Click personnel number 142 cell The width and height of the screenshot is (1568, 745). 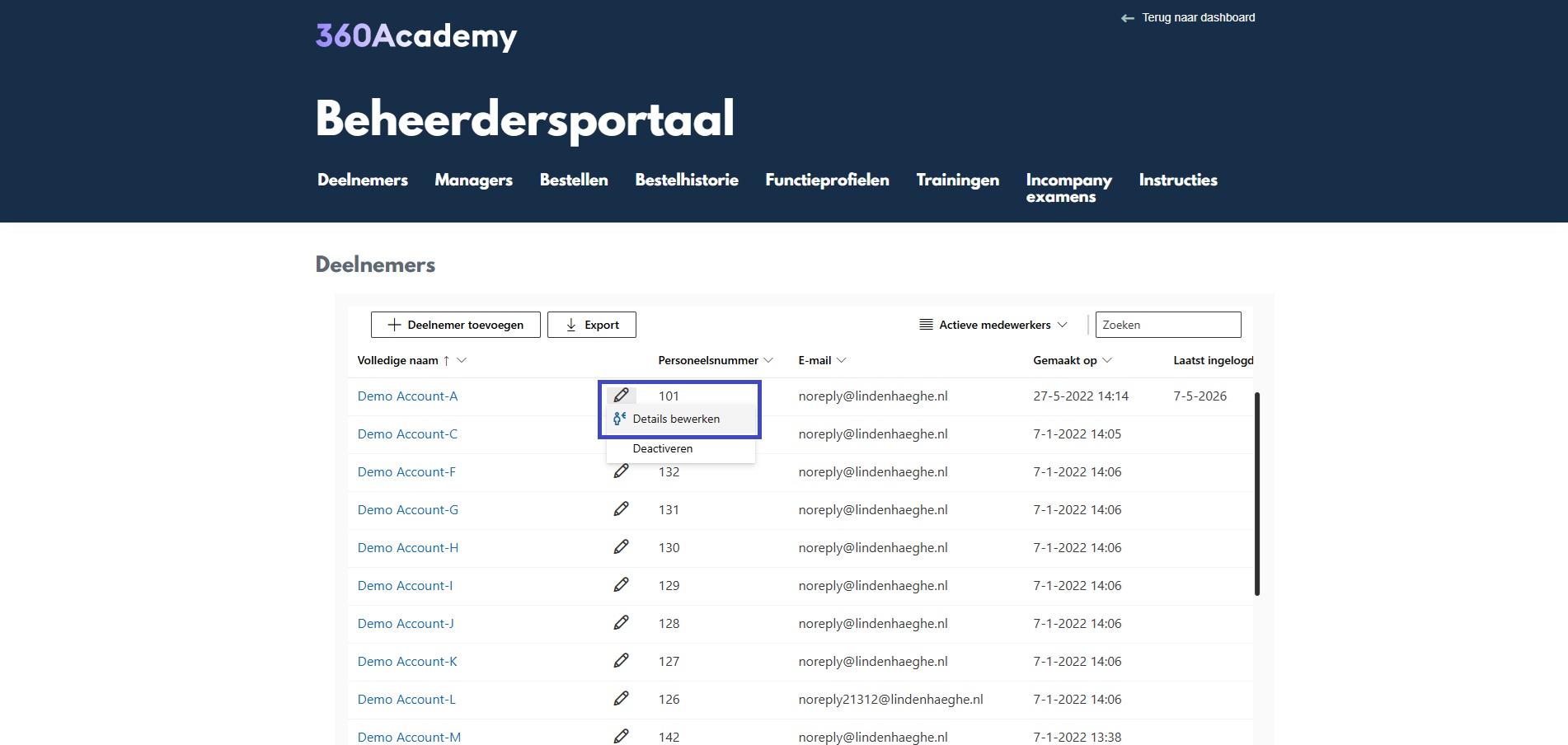(x=669, y=737)
